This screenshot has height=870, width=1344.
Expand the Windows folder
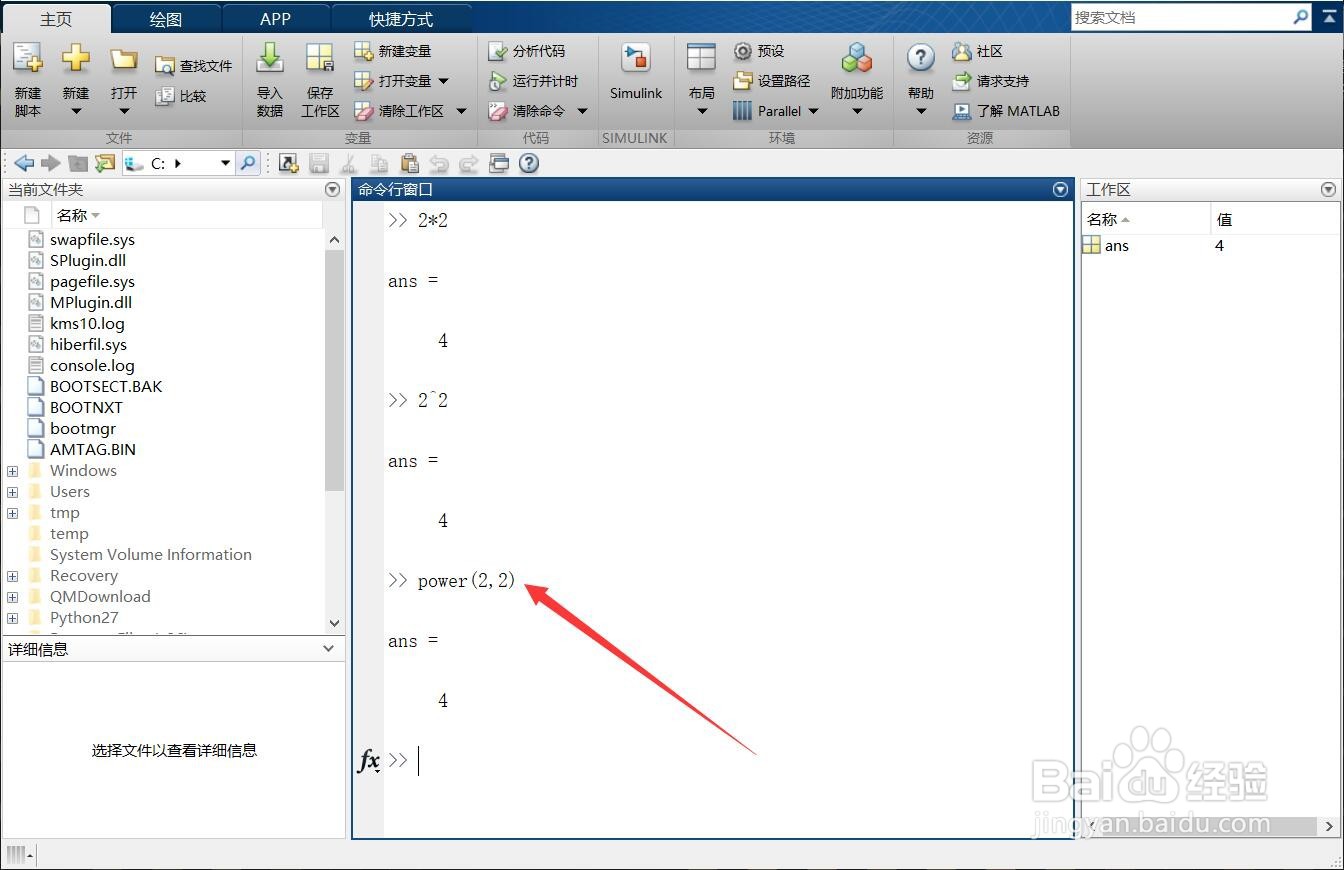(x=12, y=471)
